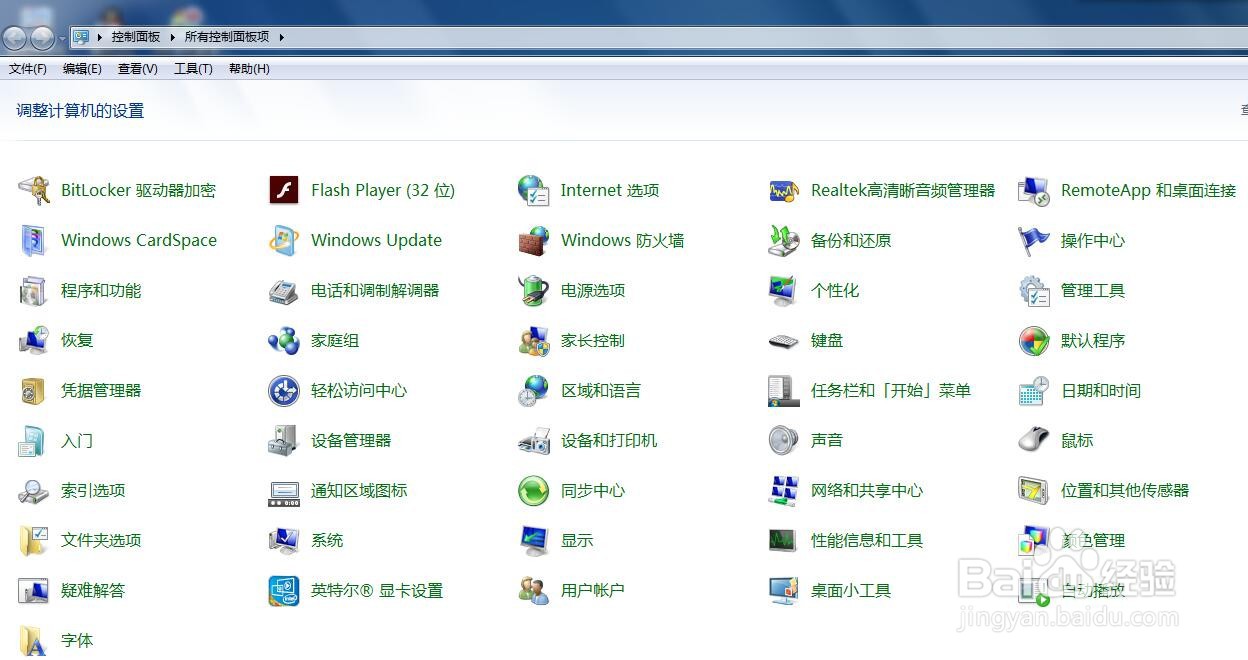
Task: Open the 设备管理器 icon
Action: point(284,440)
